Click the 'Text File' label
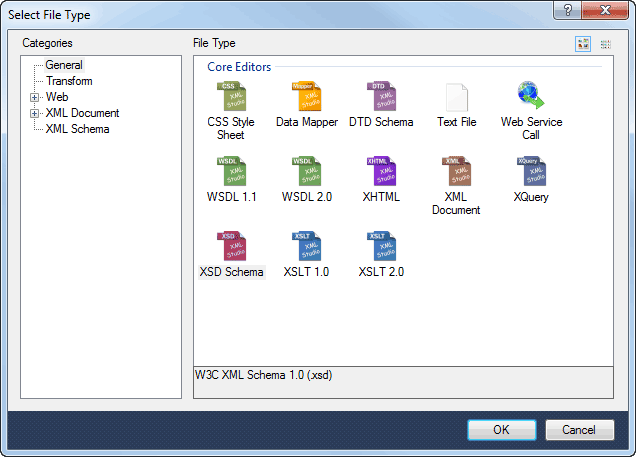Viewport: 636px width, 457px height. pos(457,122)
